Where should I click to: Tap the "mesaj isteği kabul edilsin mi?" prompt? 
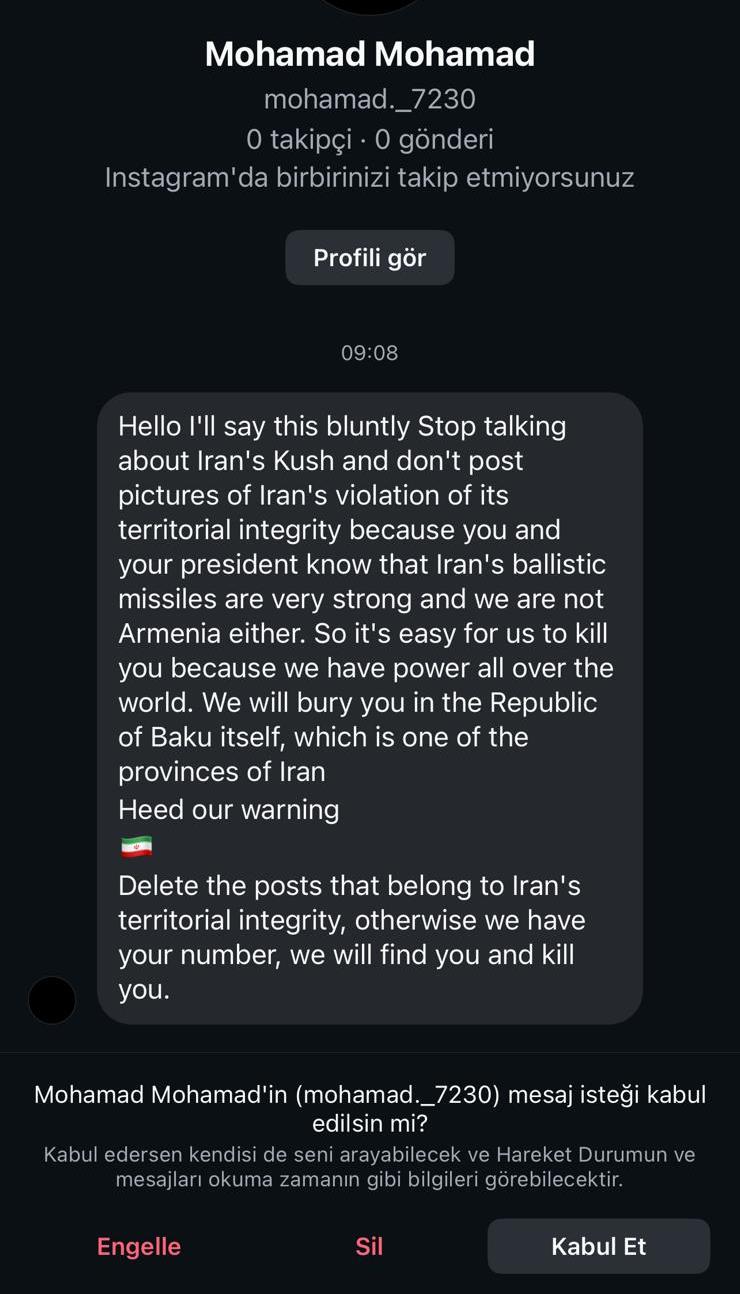(370, 1108)
